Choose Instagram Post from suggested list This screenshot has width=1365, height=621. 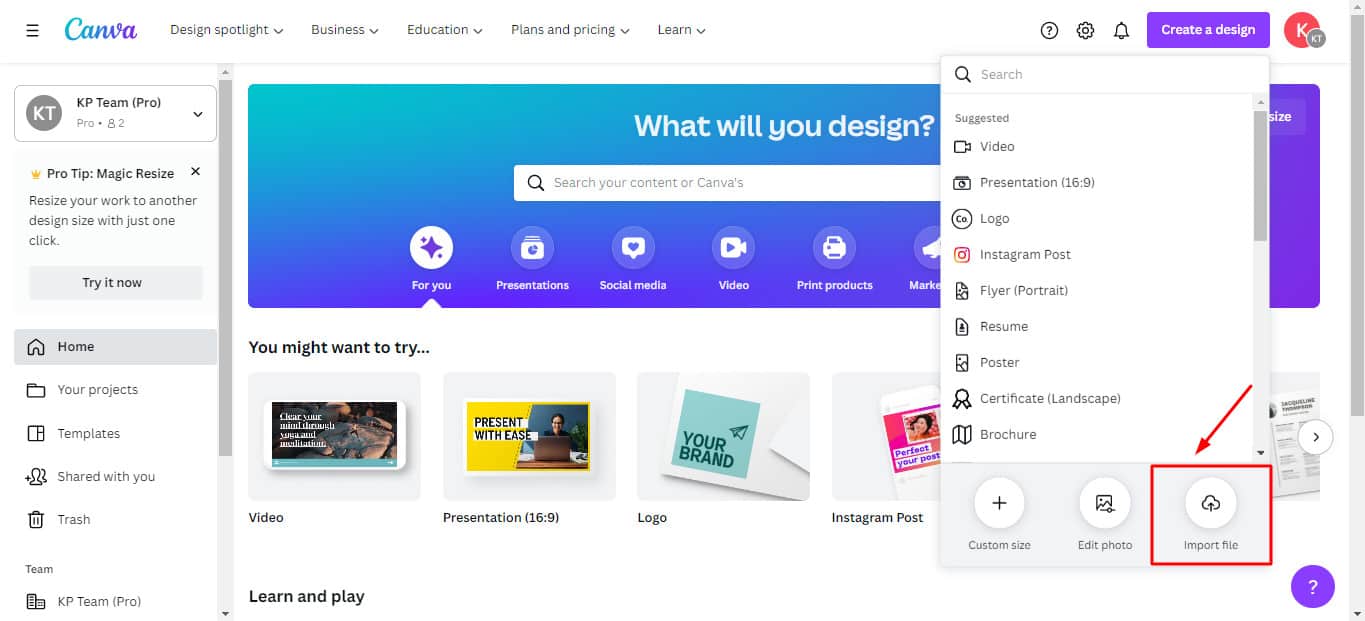(1025, 254)
